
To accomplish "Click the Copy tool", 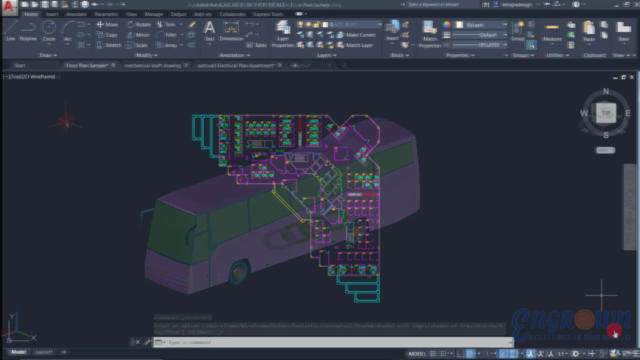I will click(x=107, y=35).
